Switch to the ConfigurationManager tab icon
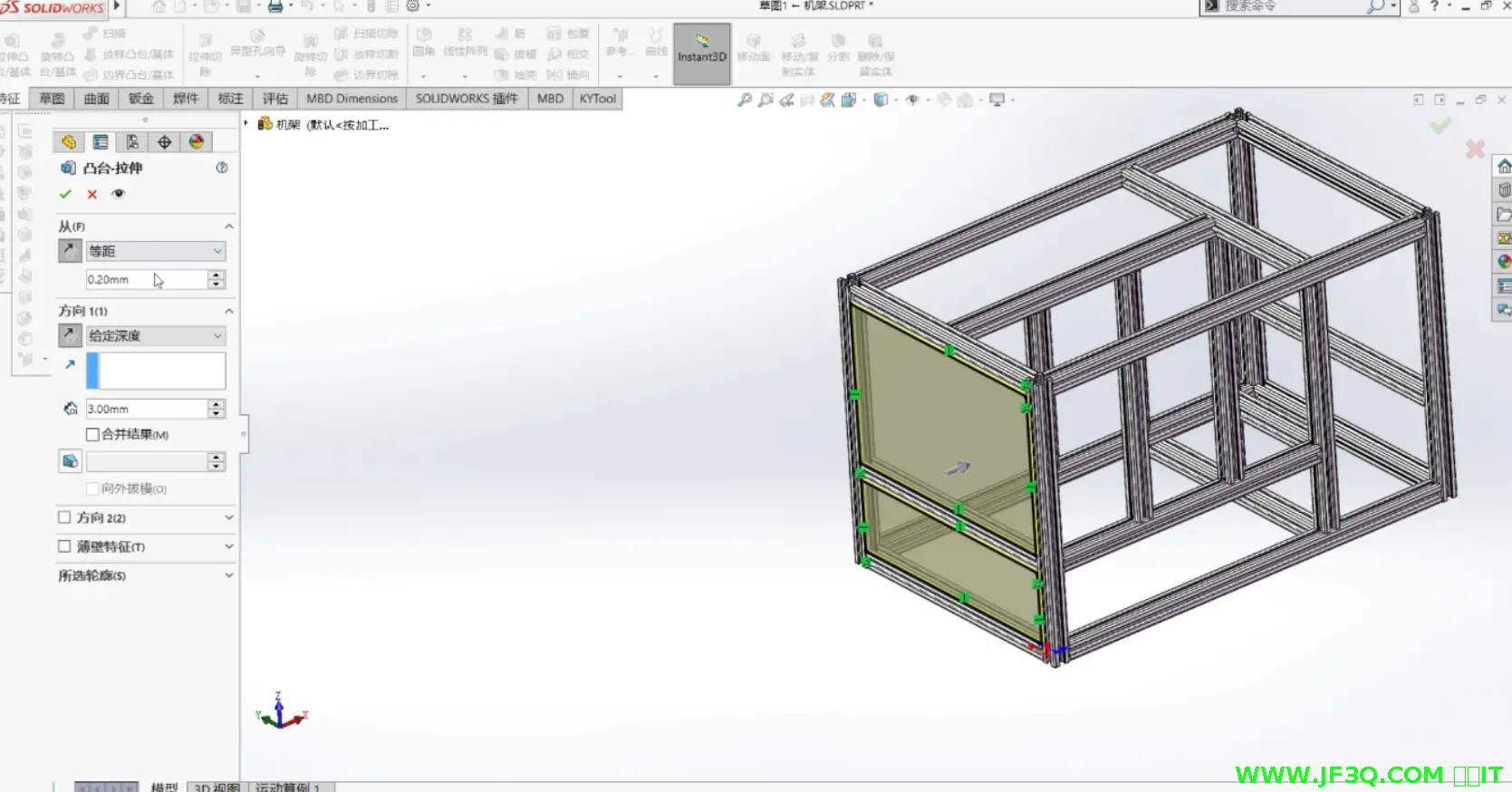The width and height of the screenshot is (1512, 792). [x=132, y=142]
